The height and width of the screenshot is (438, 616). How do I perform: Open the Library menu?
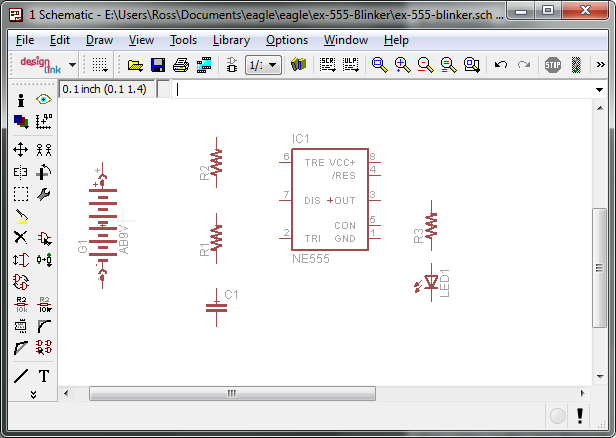[x=231, y=40]
